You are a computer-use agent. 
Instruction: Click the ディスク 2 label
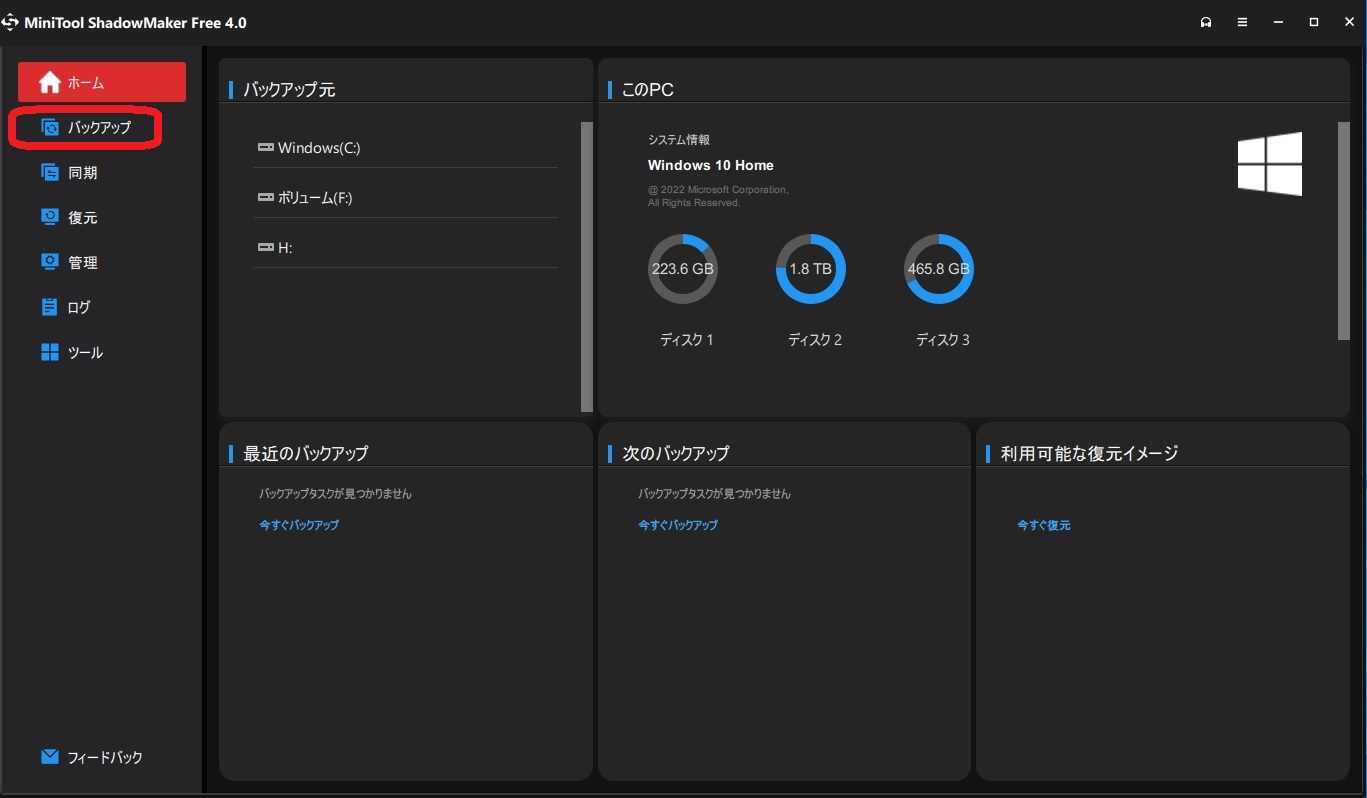815,340
